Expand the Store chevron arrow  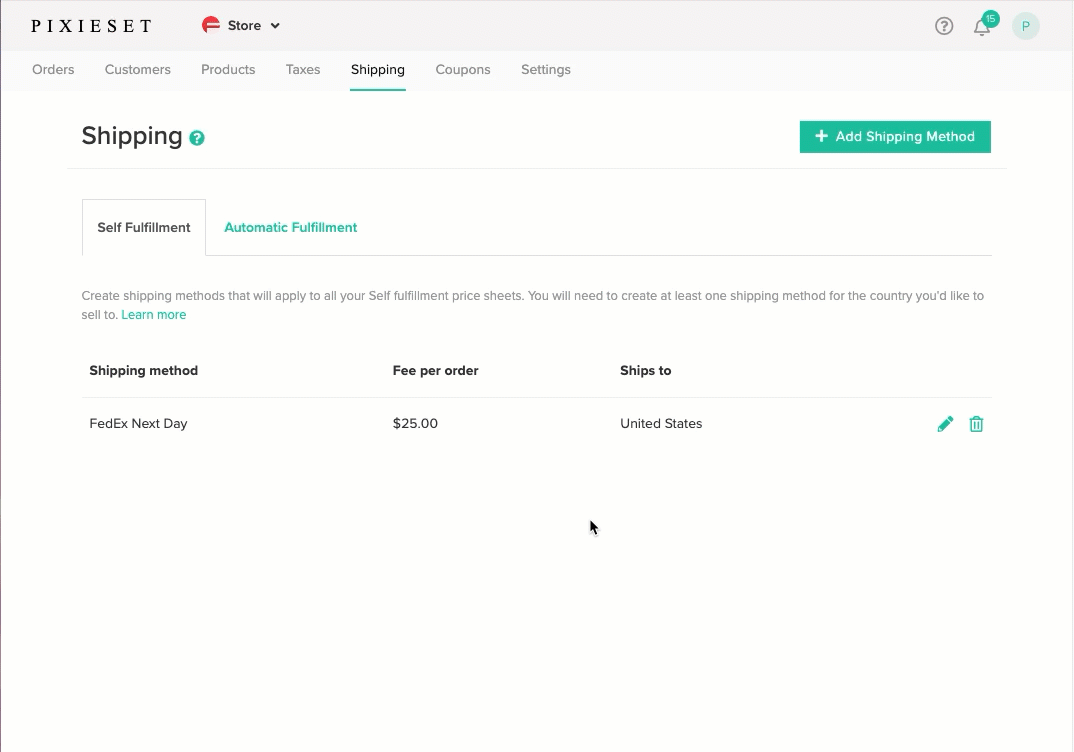(272, 26)
